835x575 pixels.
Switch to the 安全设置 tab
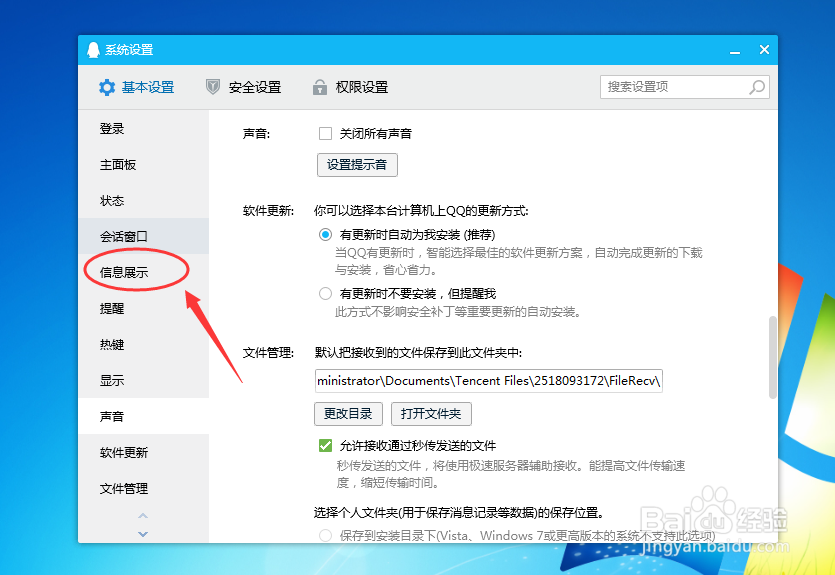(x=243, y=87)
